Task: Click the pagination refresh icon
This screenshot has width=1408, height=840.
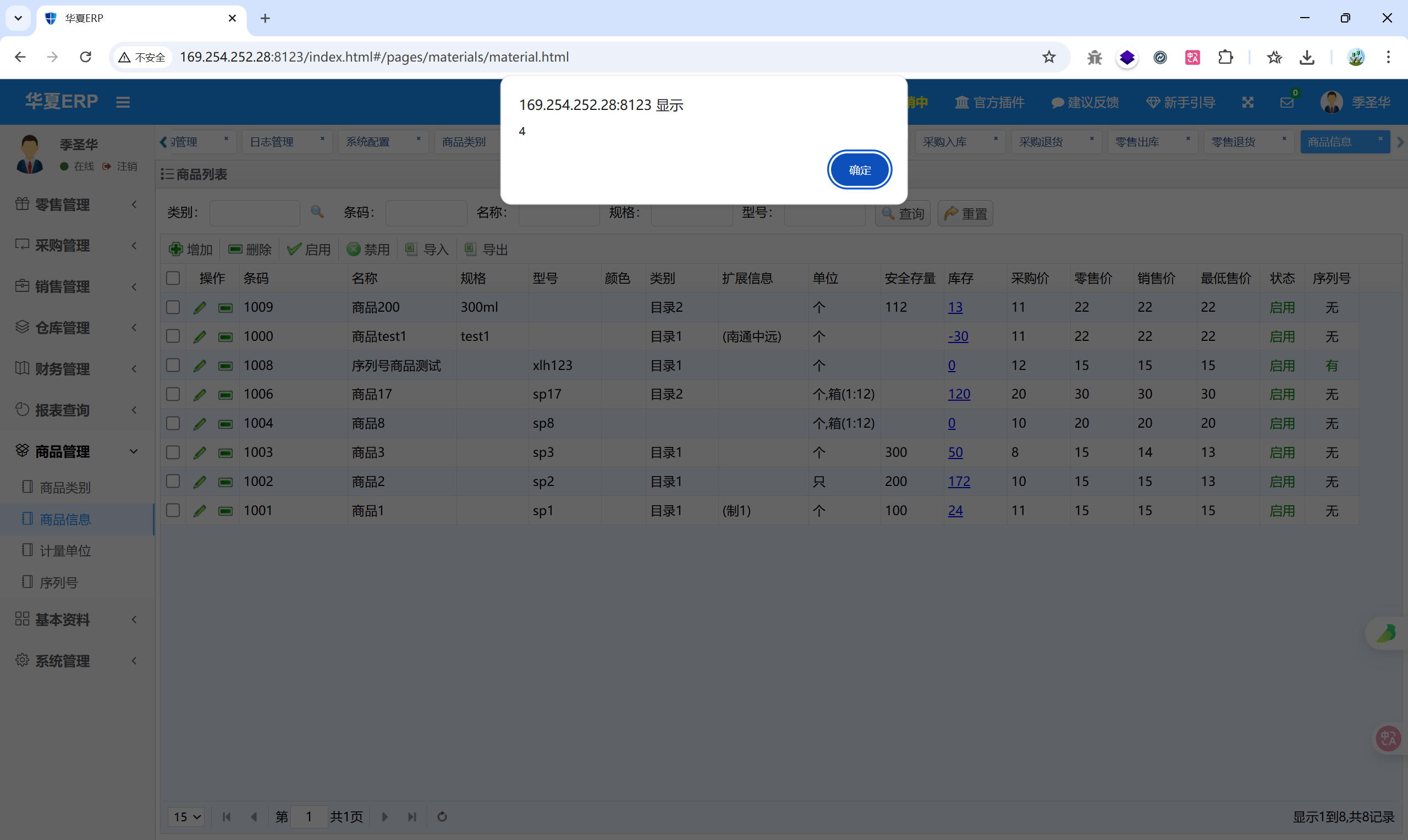Action: pyautogui.click(x=442, y=817)
